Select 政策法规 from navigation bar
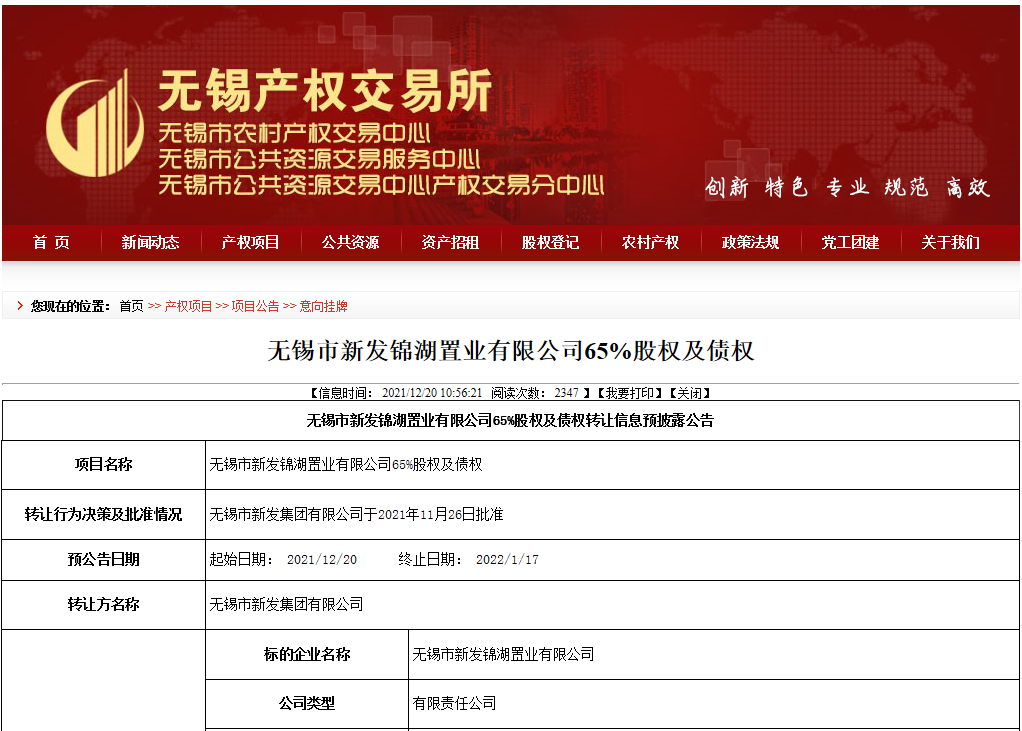 click(x=751, y=243)
